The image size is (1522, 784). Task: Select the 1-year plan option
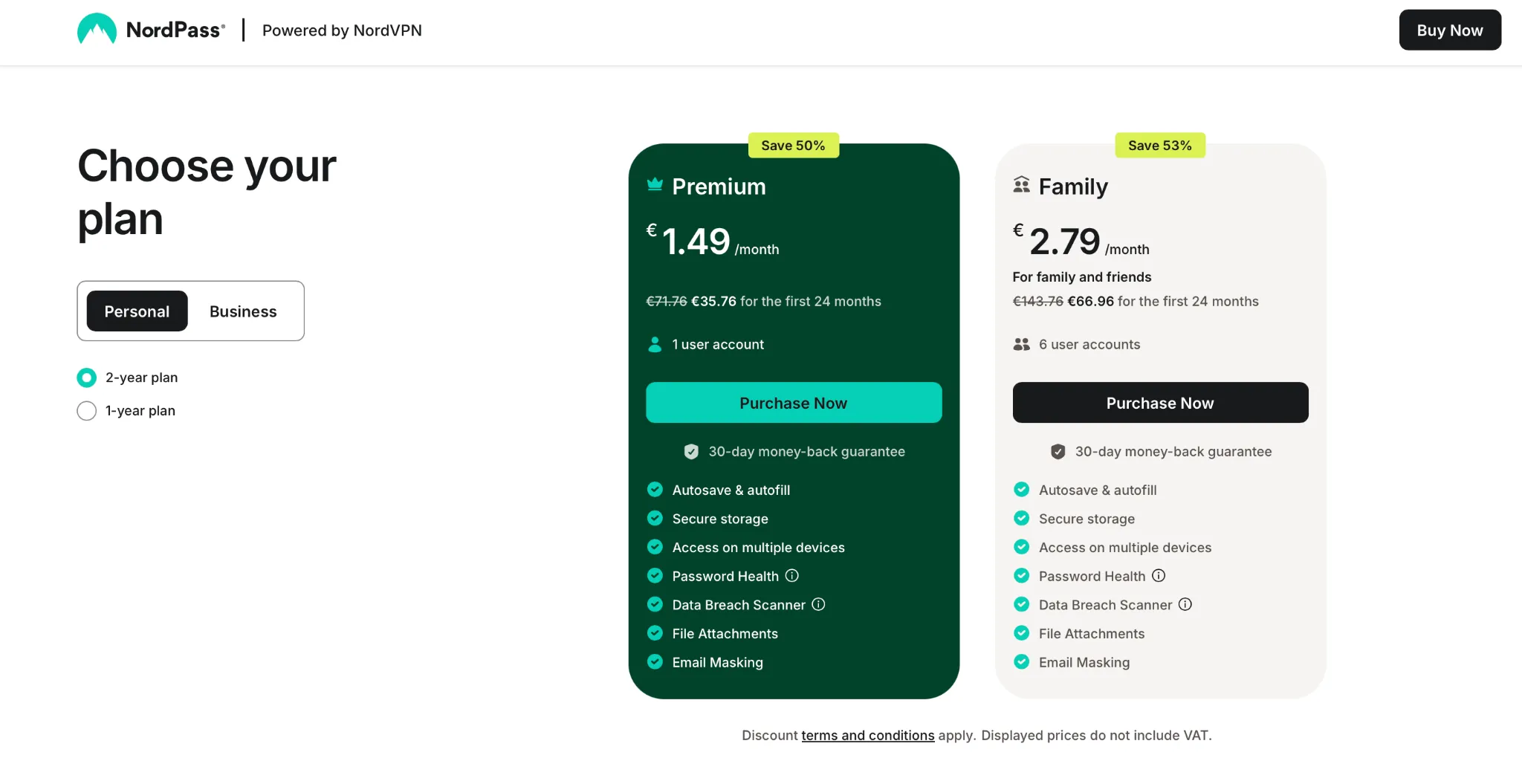point(86,410)
